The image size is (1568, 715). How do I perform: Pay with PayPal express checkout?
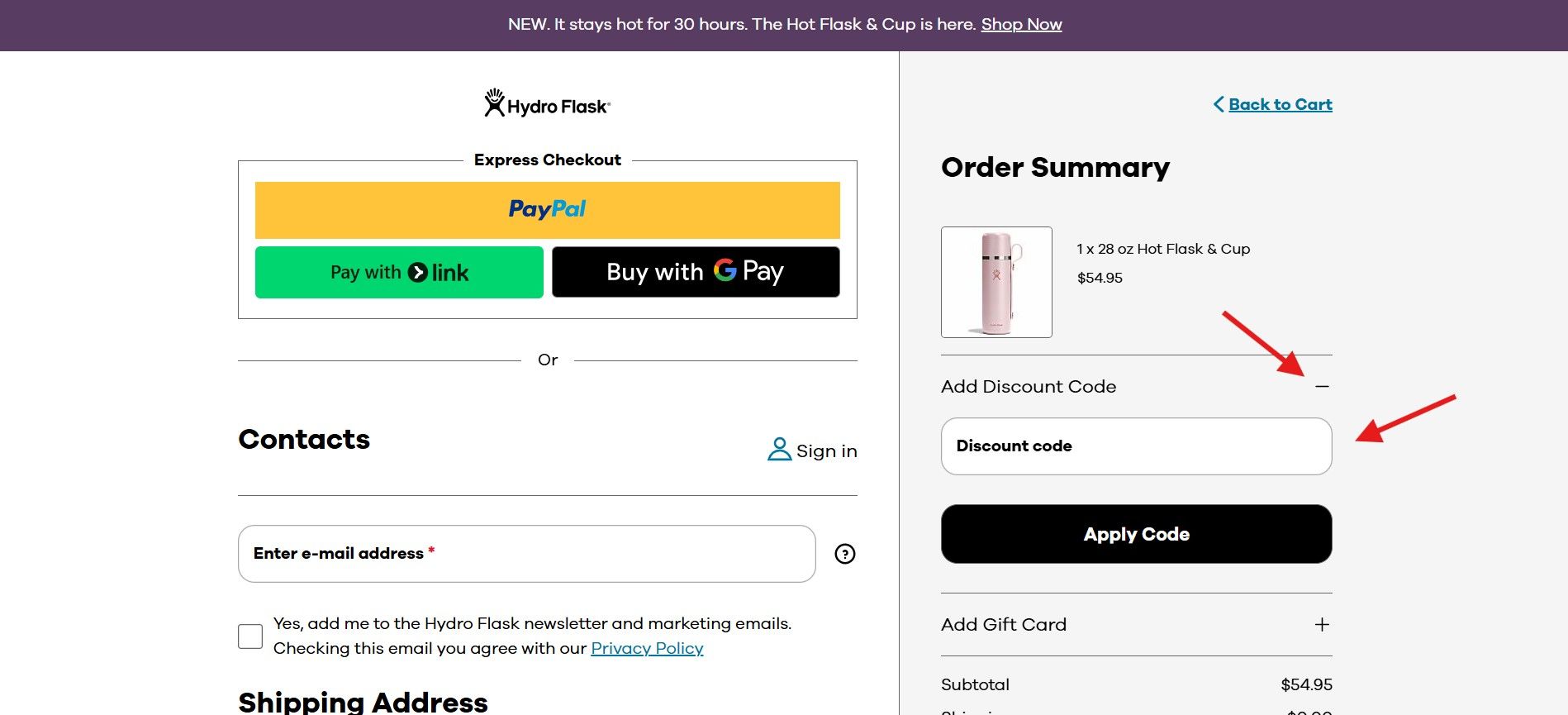click(x=547, y=210)
